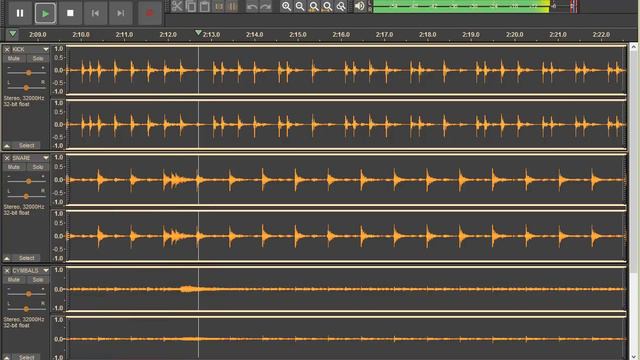The image size is (640, 360).
Task: Skip to end of project
Action: pos(120,13)
